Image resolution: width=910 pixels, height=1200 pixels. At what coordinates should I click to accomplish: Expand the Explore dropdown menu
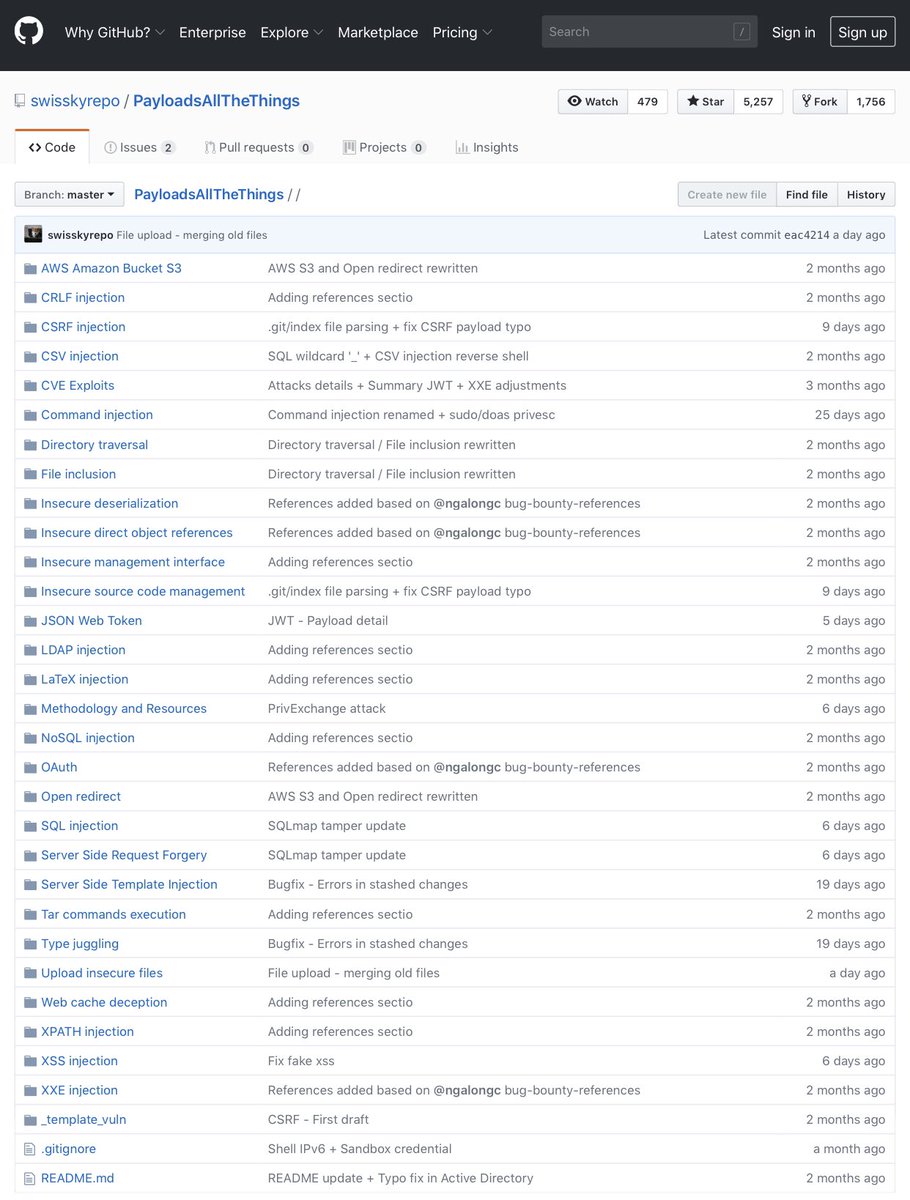point(292,32)
